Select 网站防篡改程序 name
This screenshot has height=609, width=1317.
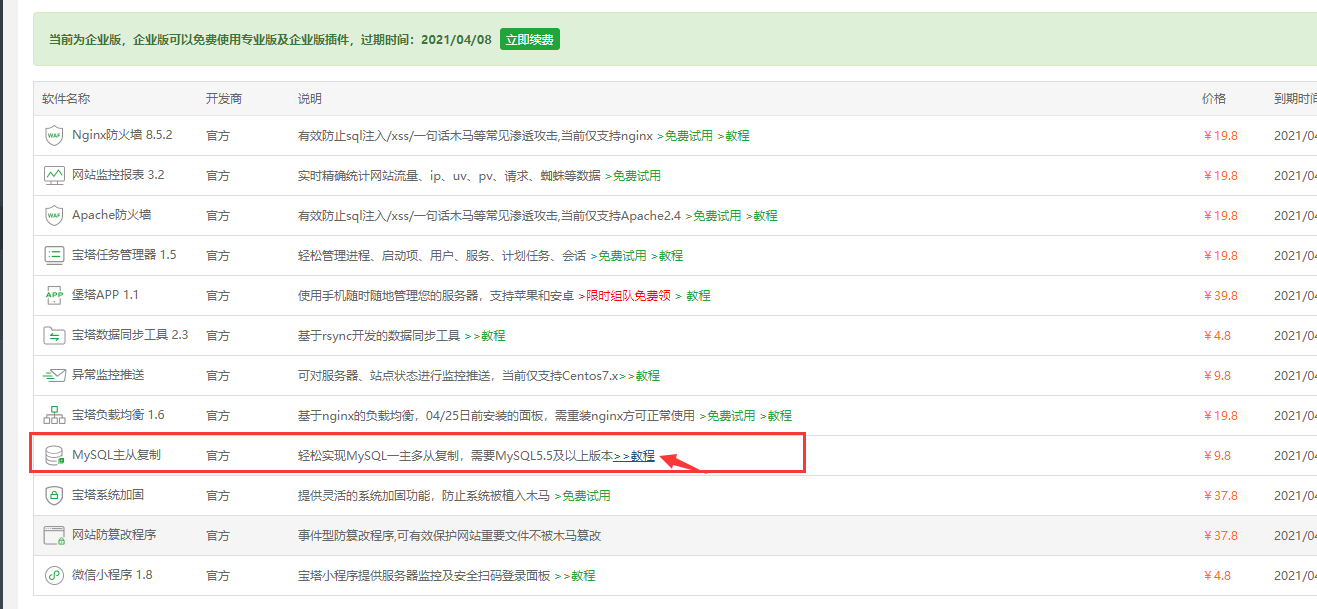(x=114, y=535)
